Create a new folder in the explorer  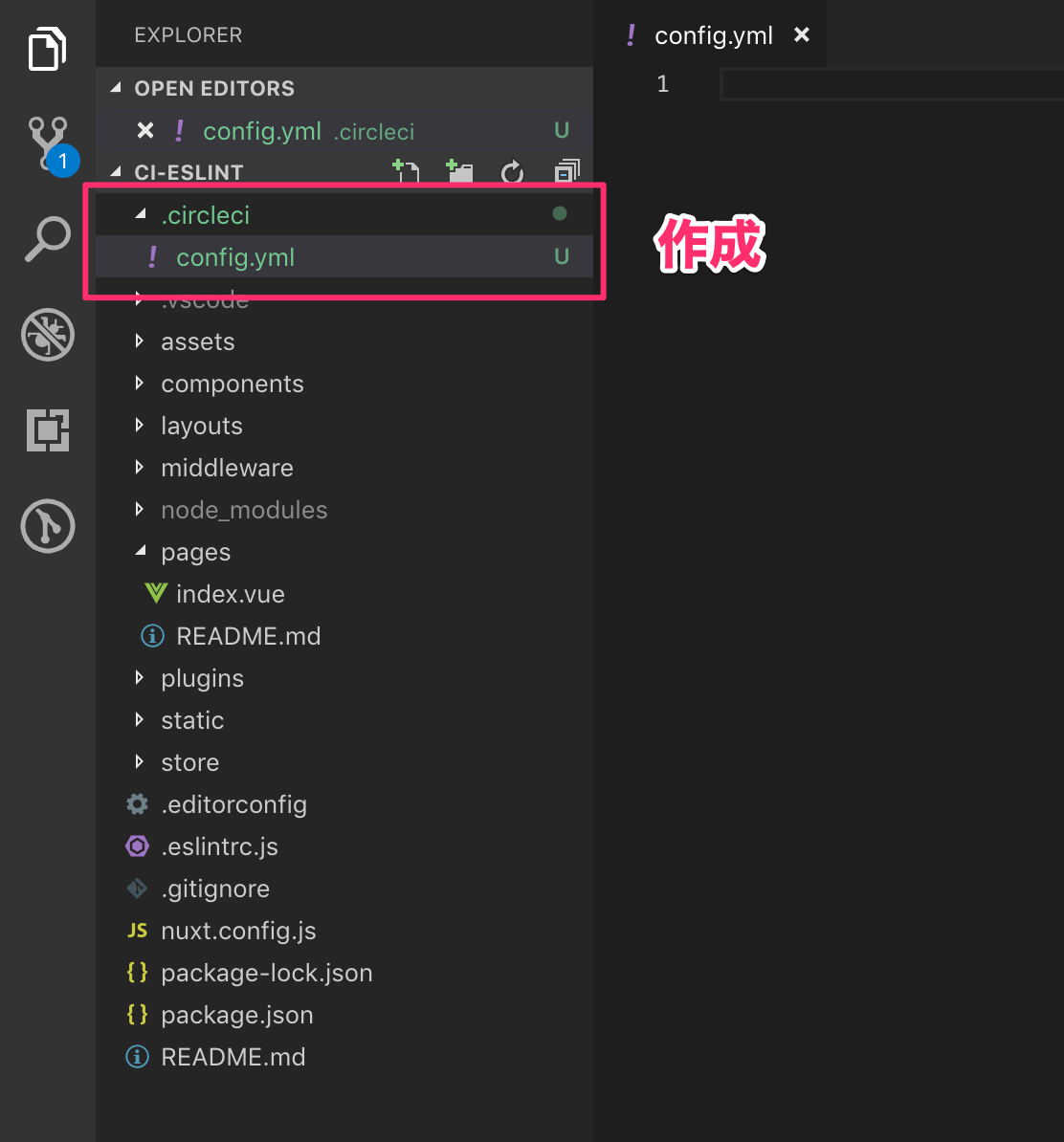coord(459,172)
